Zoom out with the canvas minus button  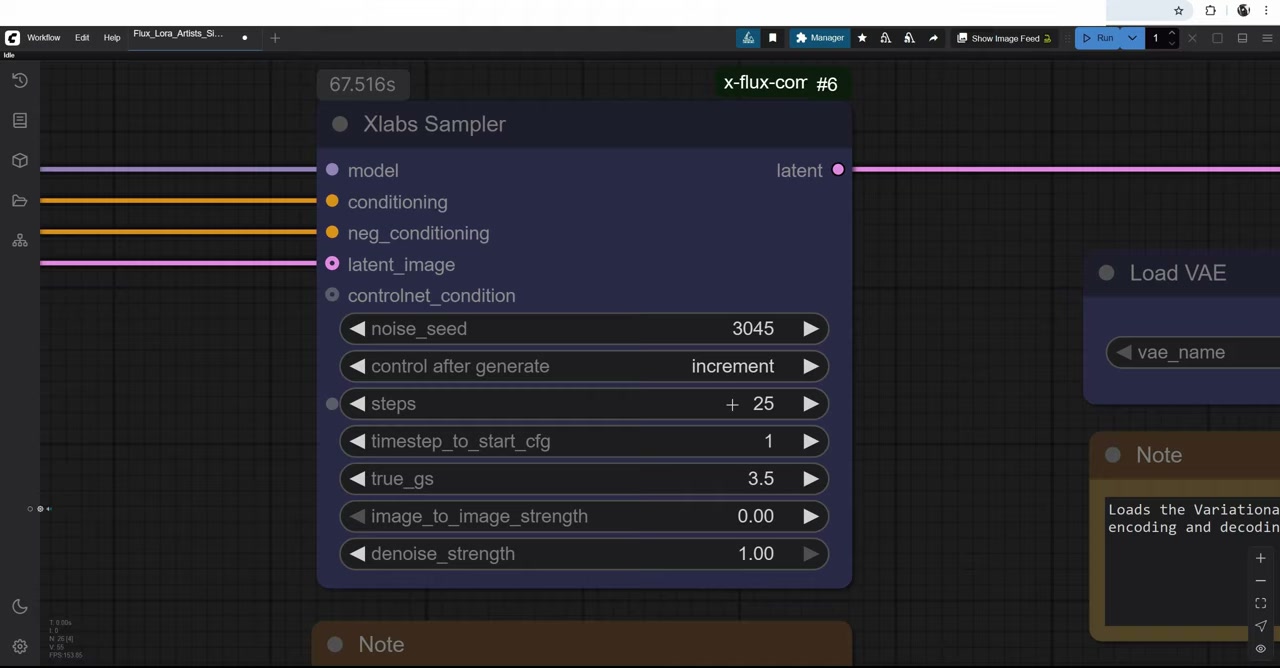pyautogui.click(x=1260, y=581)
